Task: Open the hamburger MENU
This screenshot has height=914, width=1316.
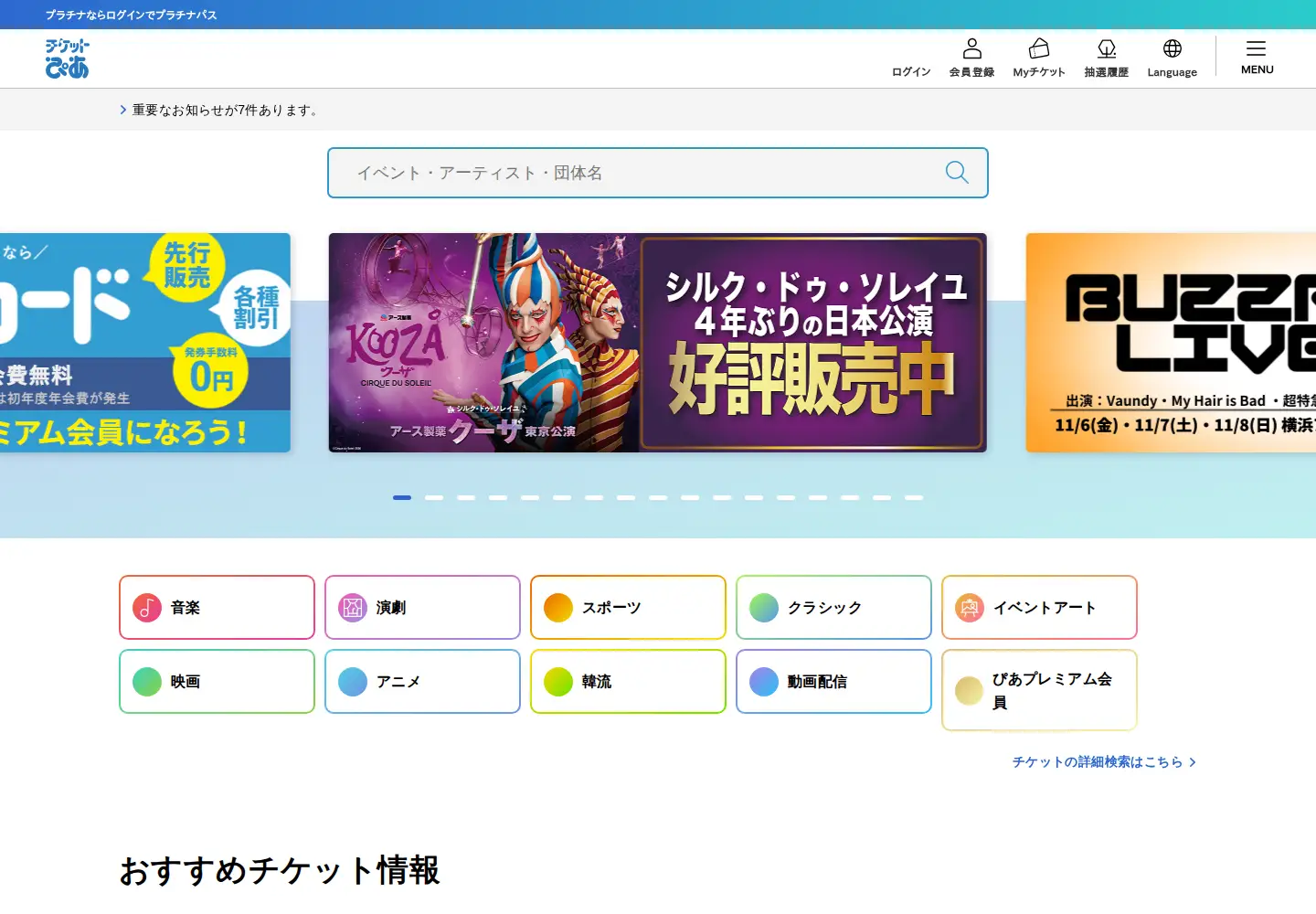Action: click(1257, 58)
